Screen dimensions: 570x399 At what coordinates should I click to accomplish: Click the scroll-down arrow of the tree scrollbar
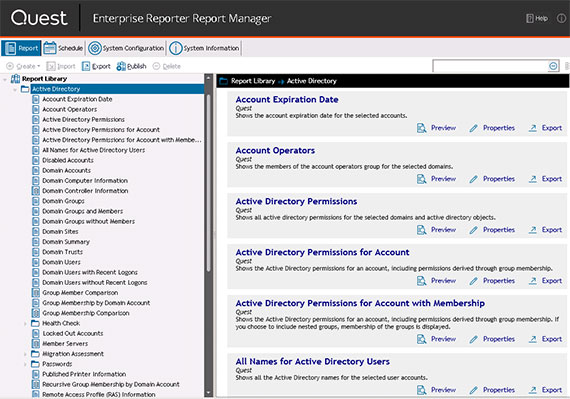(209, 393)
